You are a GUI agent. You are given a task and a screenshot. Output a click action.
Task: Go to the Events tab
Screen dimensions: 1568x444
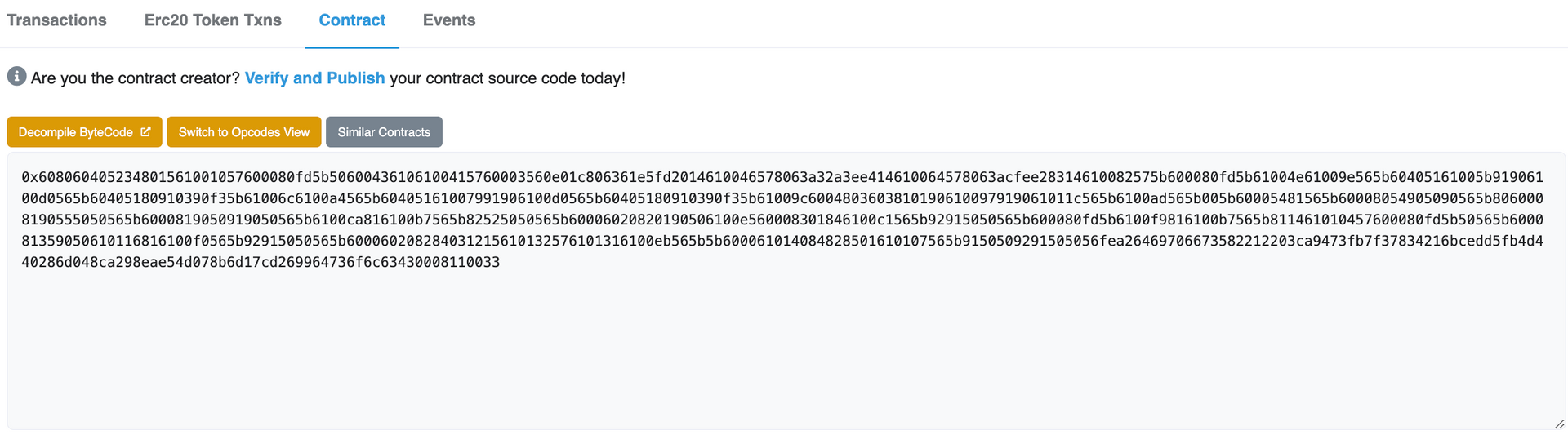[449, 20]
